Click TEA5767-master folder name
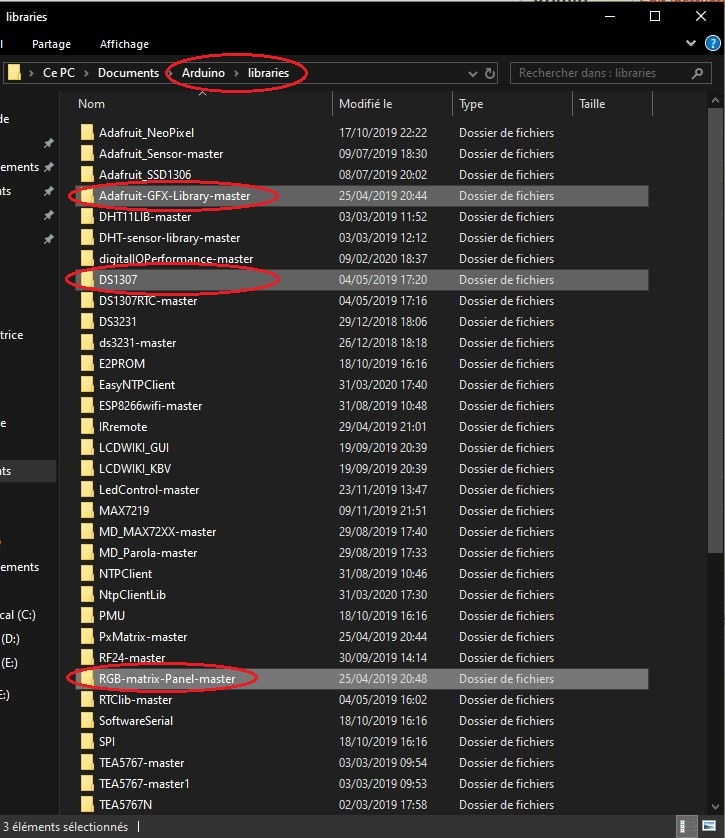 point(142,763)
